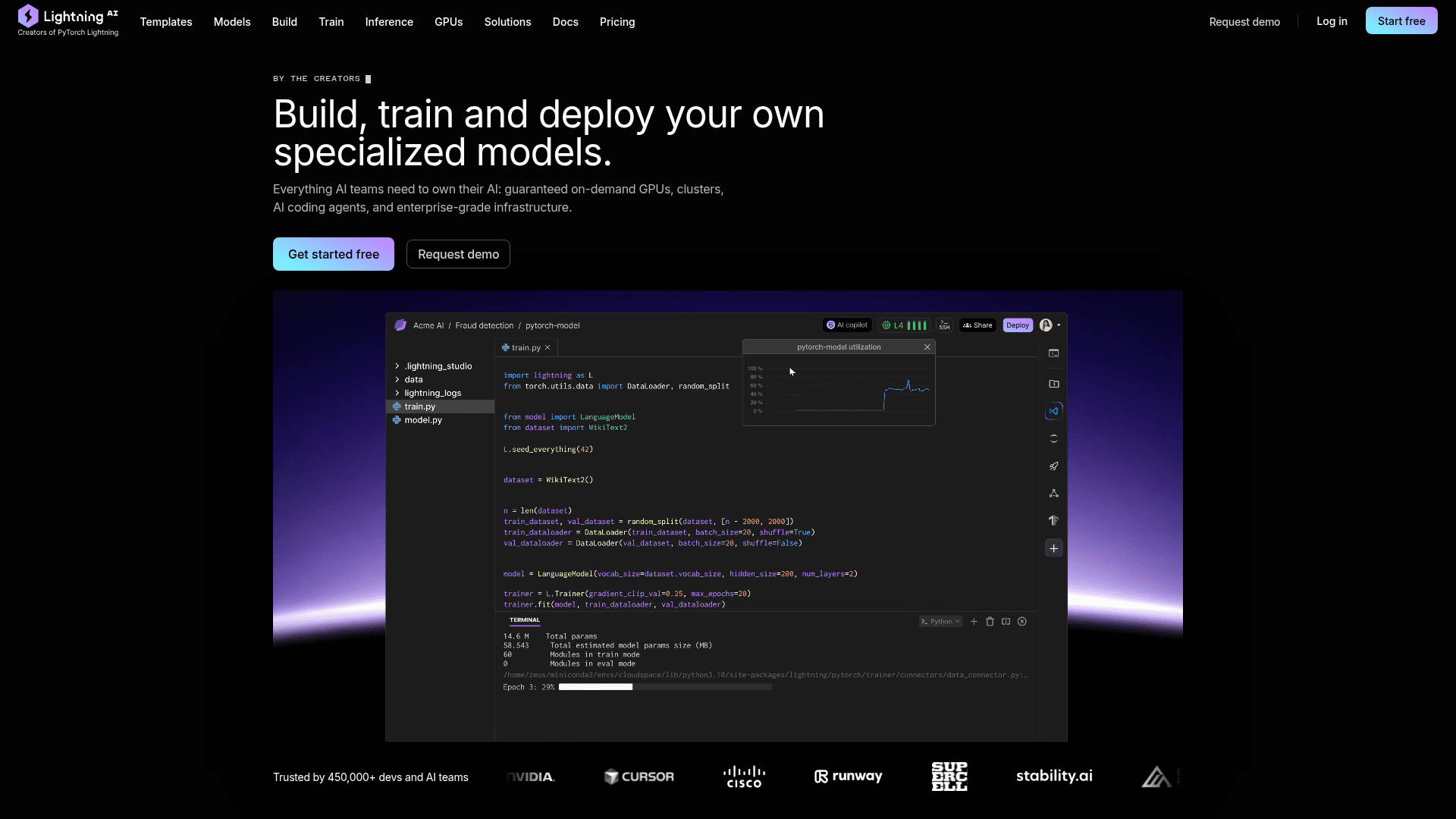This screenshot has width=1456, height=819.
Task: Click the studio logo beside Acme AI
Action: [400, 325]
